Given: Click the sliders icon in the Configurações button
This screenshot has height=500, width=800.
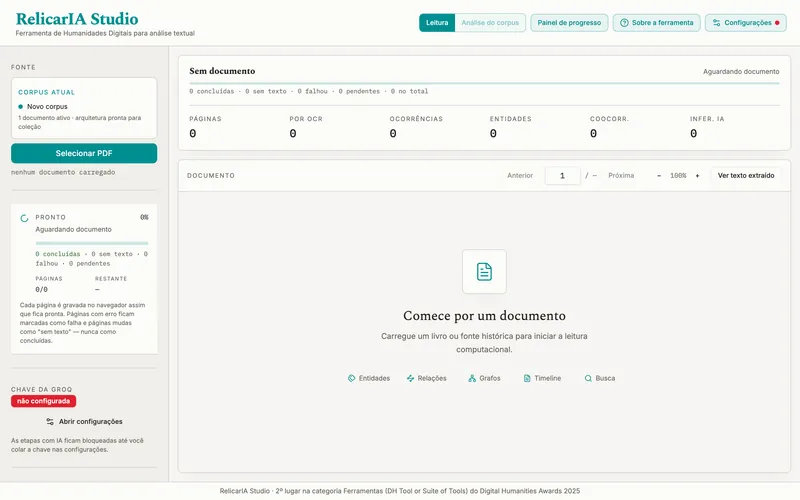Looking at the screenshot, I should [x=716, y=23].
